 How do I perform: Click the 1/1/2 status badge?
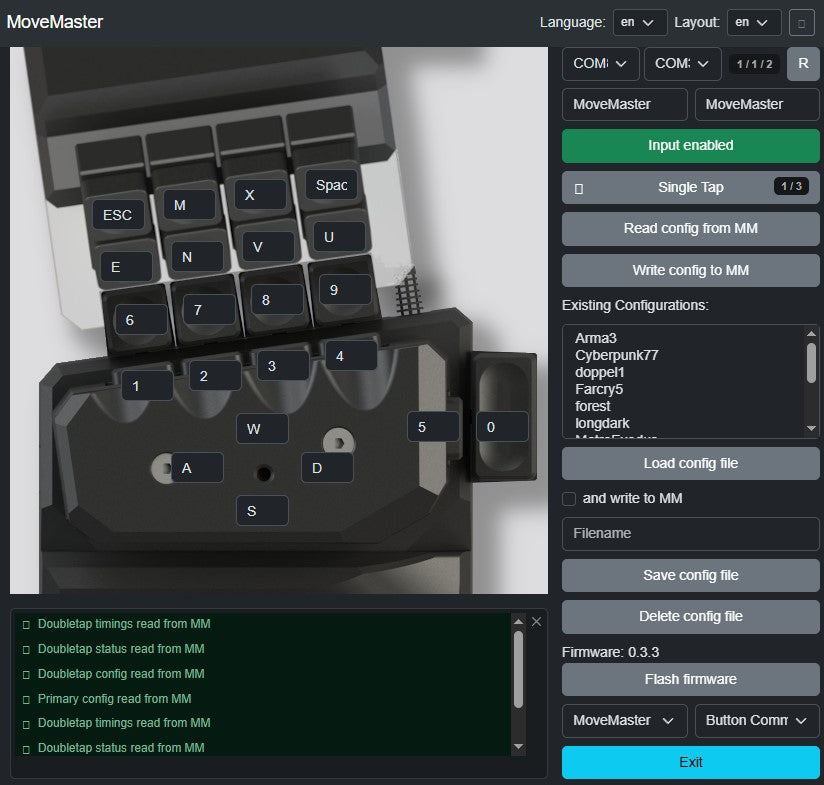pyautogui.click(x=754, y=64)
